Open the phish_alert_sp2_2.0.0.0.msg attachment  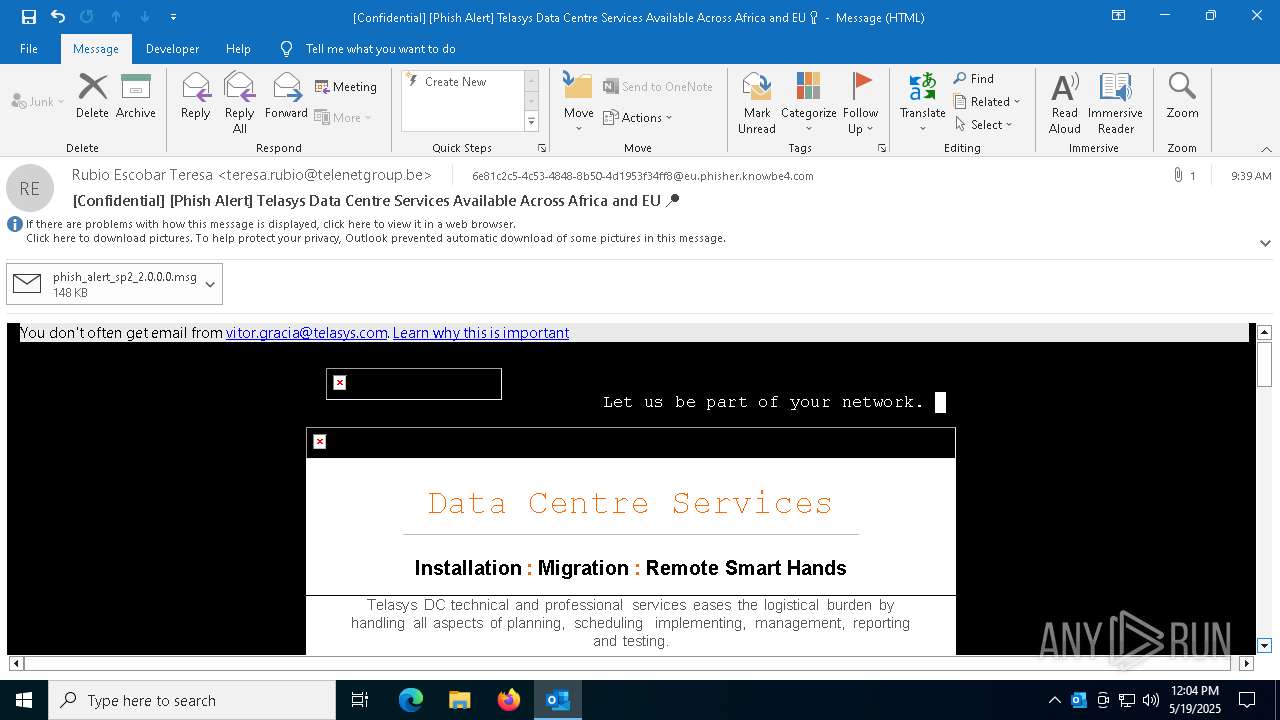click(104, 284)
